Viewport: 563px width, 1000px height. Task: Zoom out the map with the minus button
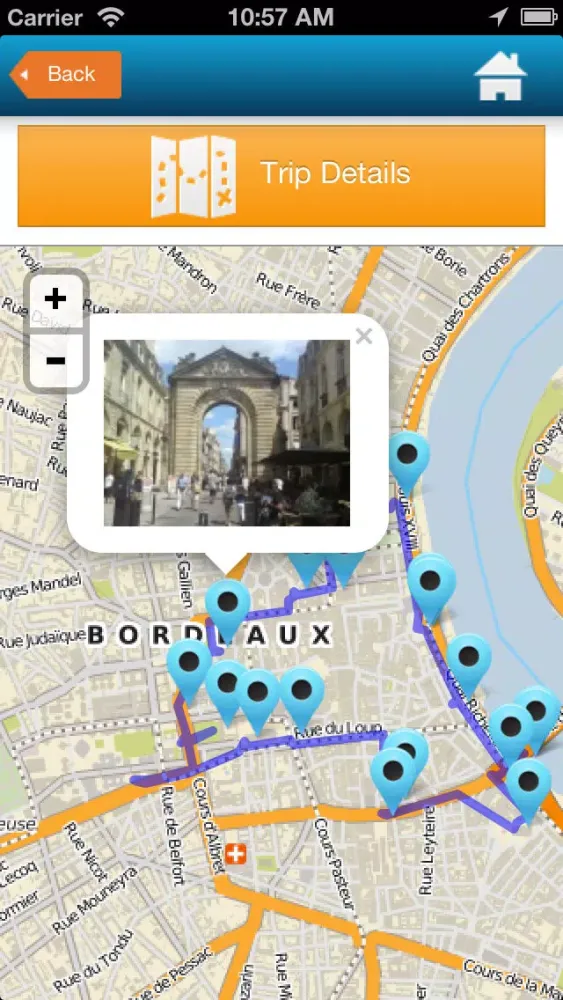coord(55,361)
